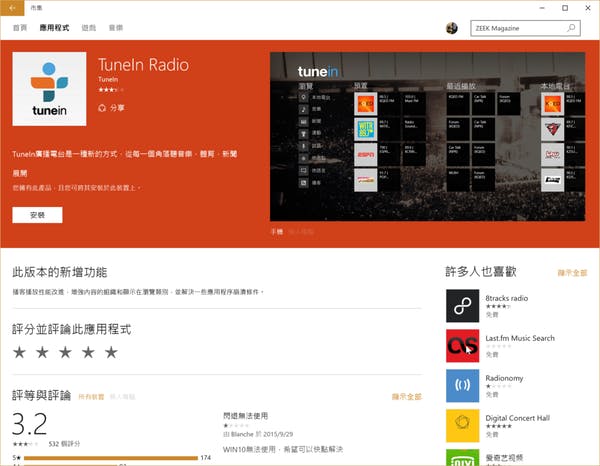The image size is (600, 466).
Task: Open the user account avatar
Action: [452, 28]
